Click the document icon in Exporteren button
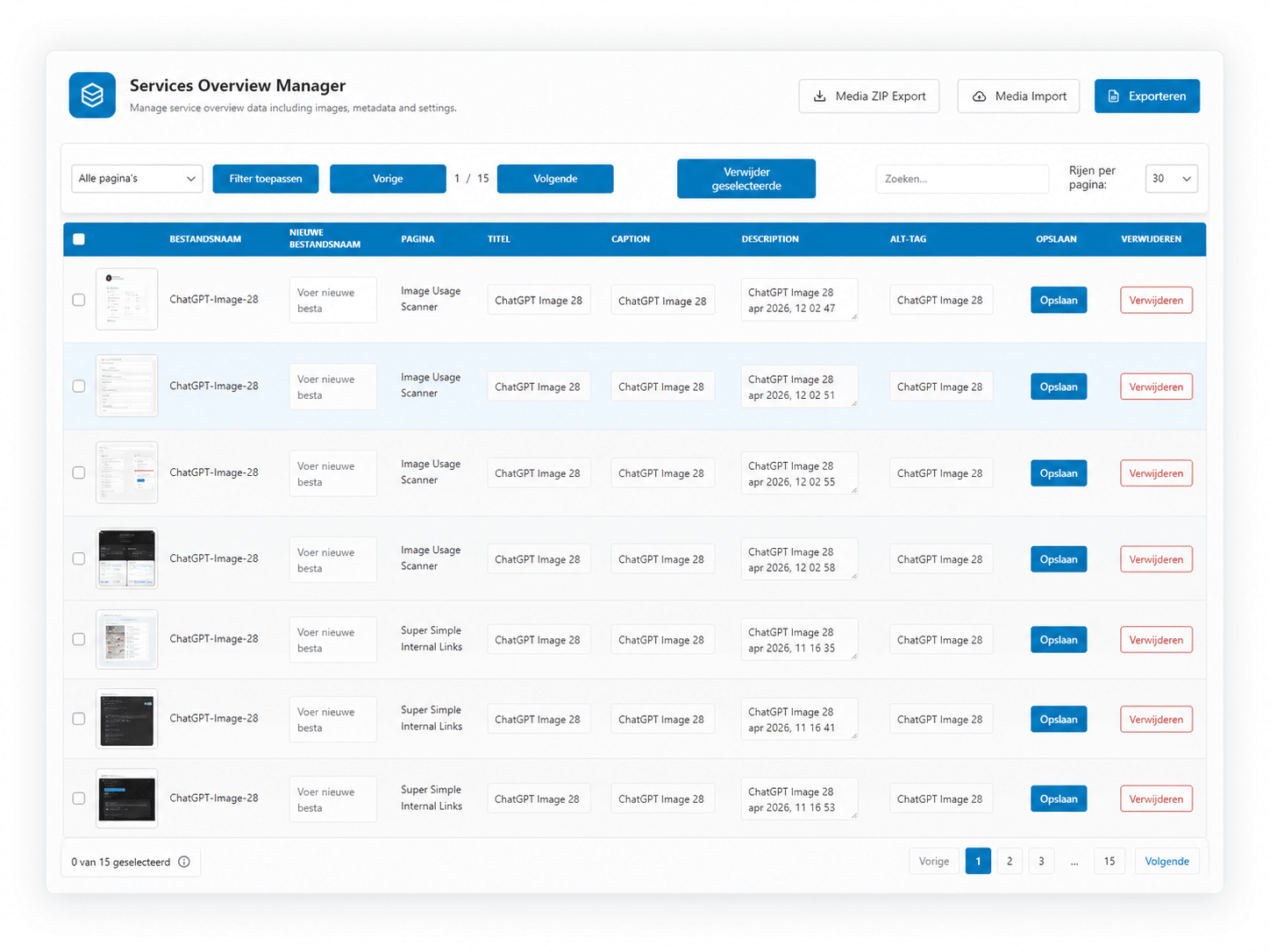Screen dimensions: 1270x952 (x=1113, y=96)
